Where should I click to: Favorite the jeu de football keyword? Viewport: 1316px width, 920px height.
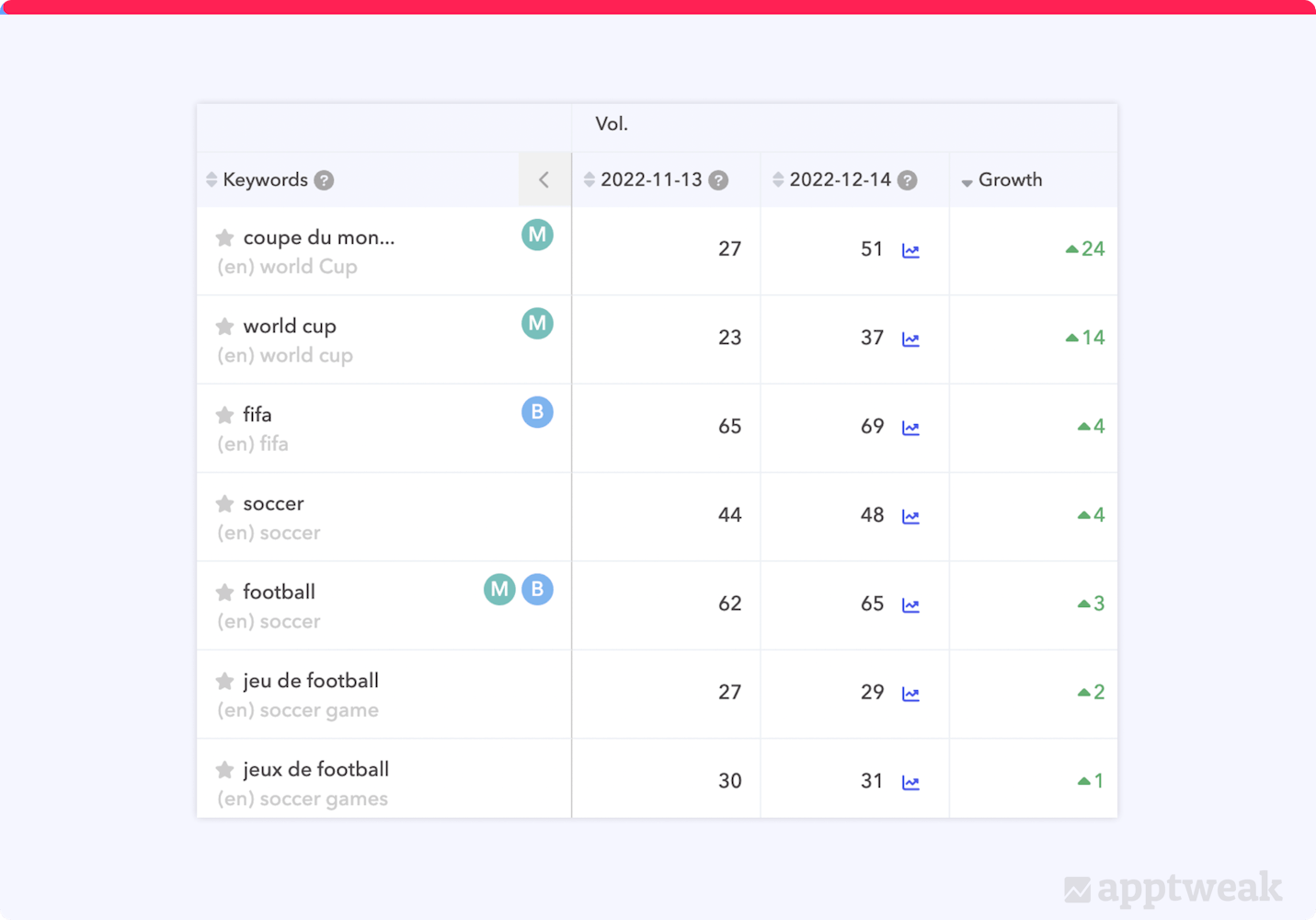[224, 681]
